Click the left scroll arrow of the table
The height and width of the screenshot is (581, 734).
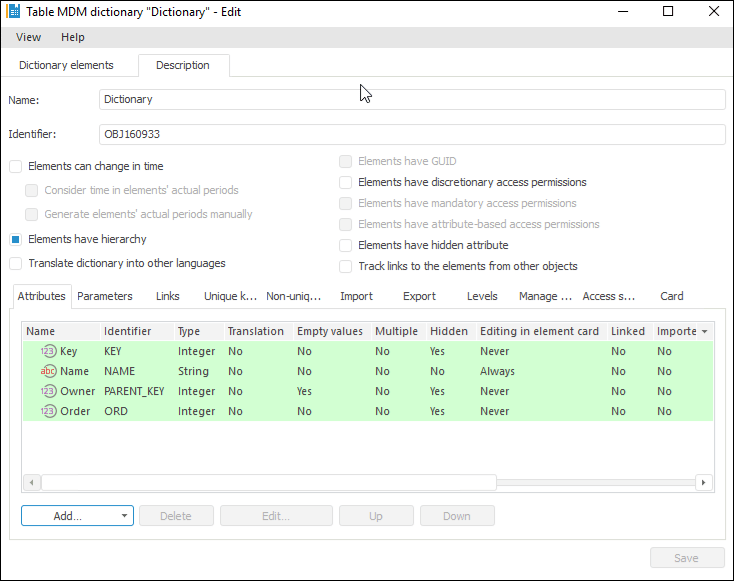pyautogui.click(x=32, y=482)
